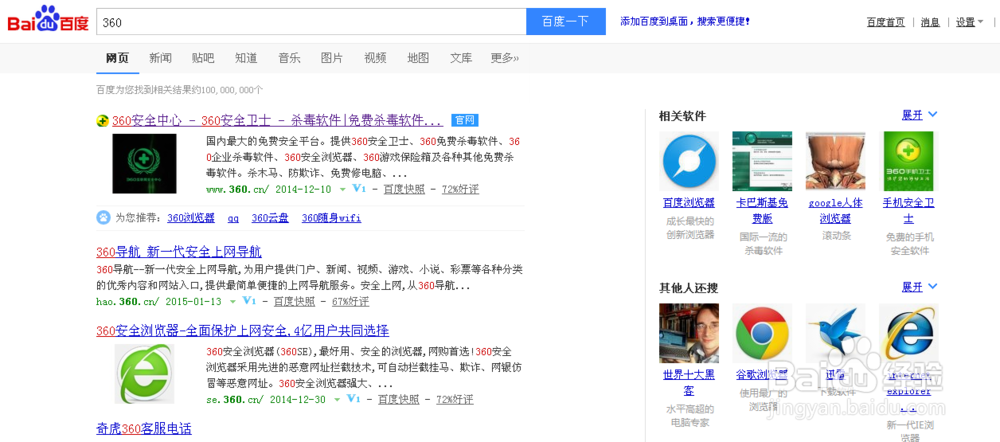Screen dimensions: 1000x442
Task: Open 百度快照 for se.360.cn result
Action: (x=399, y=400)
